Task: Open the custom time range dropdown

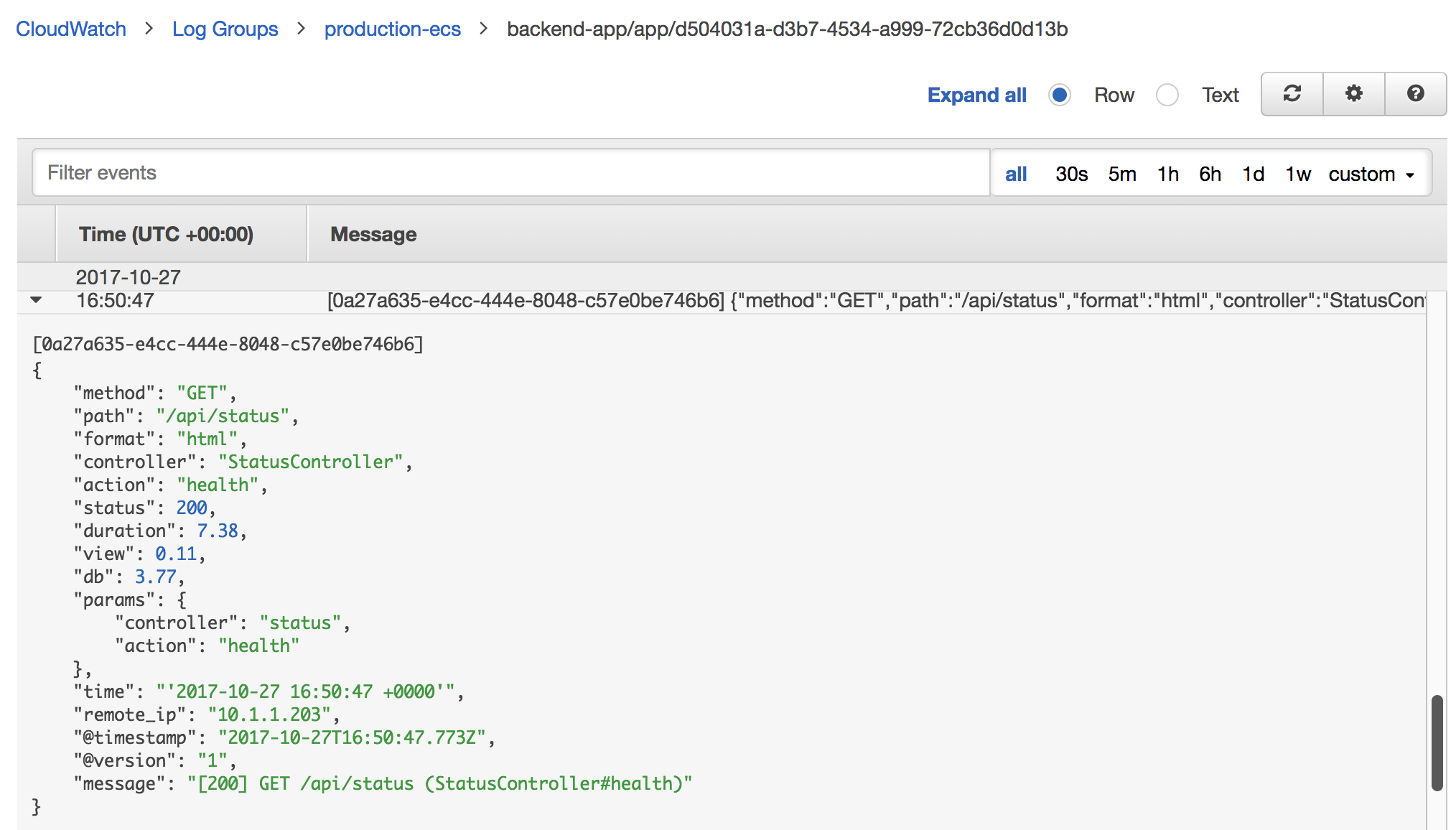Action: point(1371,174)
